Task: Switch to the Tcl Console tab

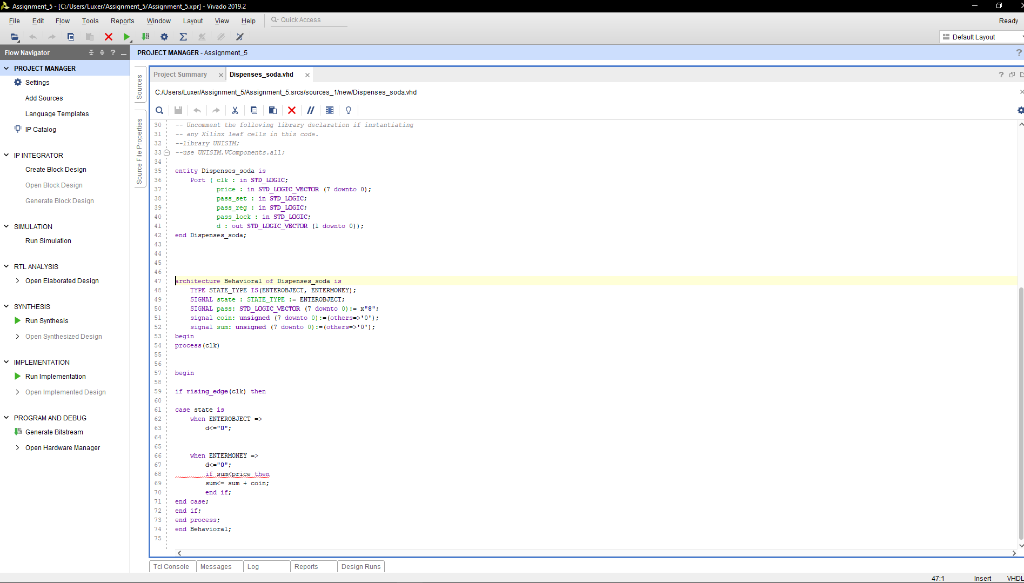Action: click(x=170, y=566)
